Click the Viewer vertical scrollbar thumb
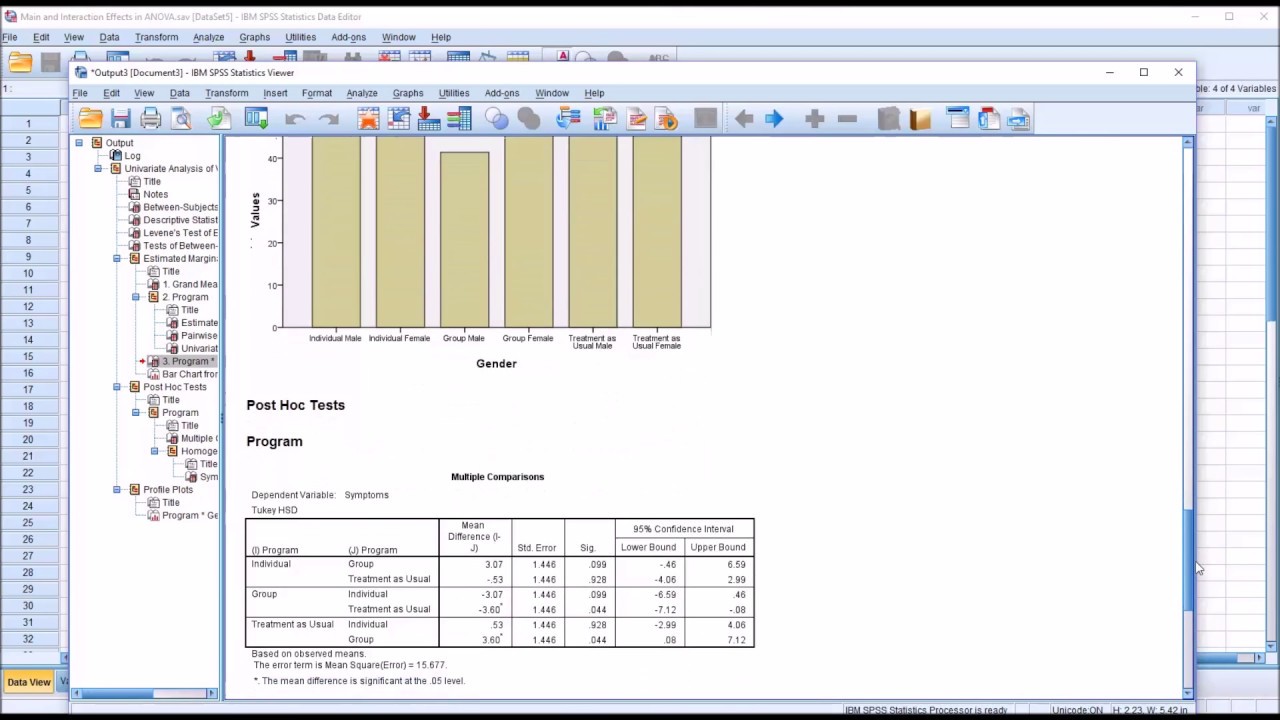This screenshot has width=1280, height=720. click(x=1188, y=558)
